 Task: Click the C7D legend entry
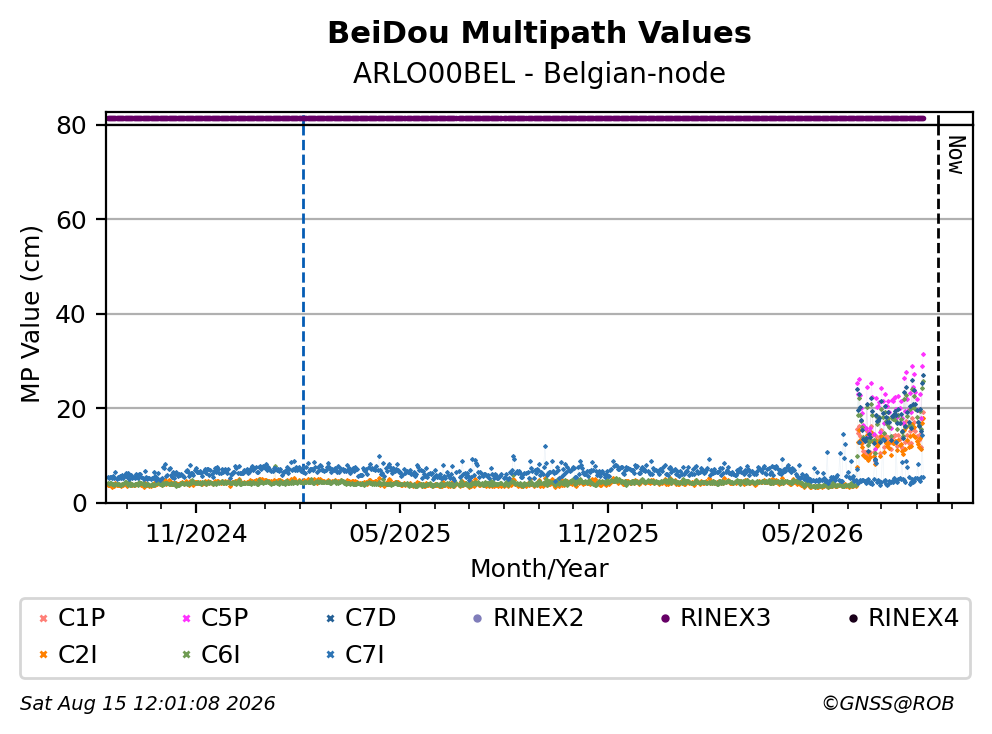[x=361, y=618]
